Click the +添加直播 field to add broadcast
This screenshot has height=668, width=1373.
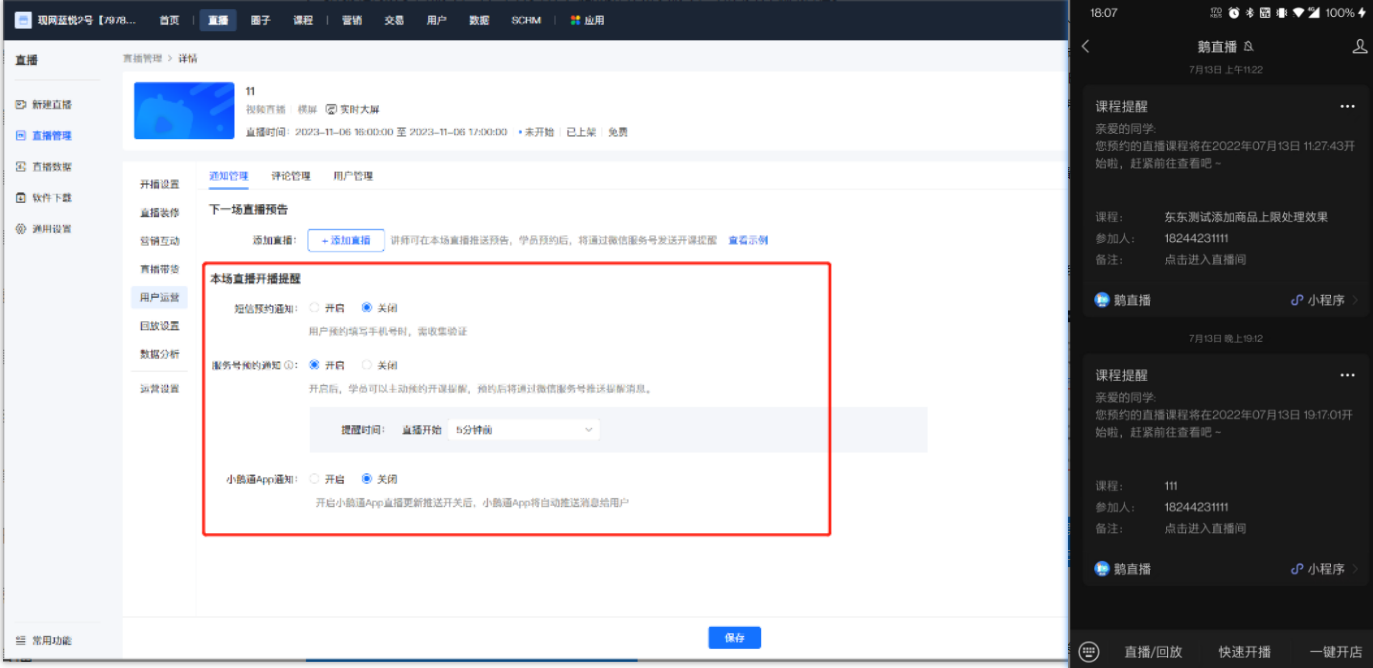(x=346, y=240)
